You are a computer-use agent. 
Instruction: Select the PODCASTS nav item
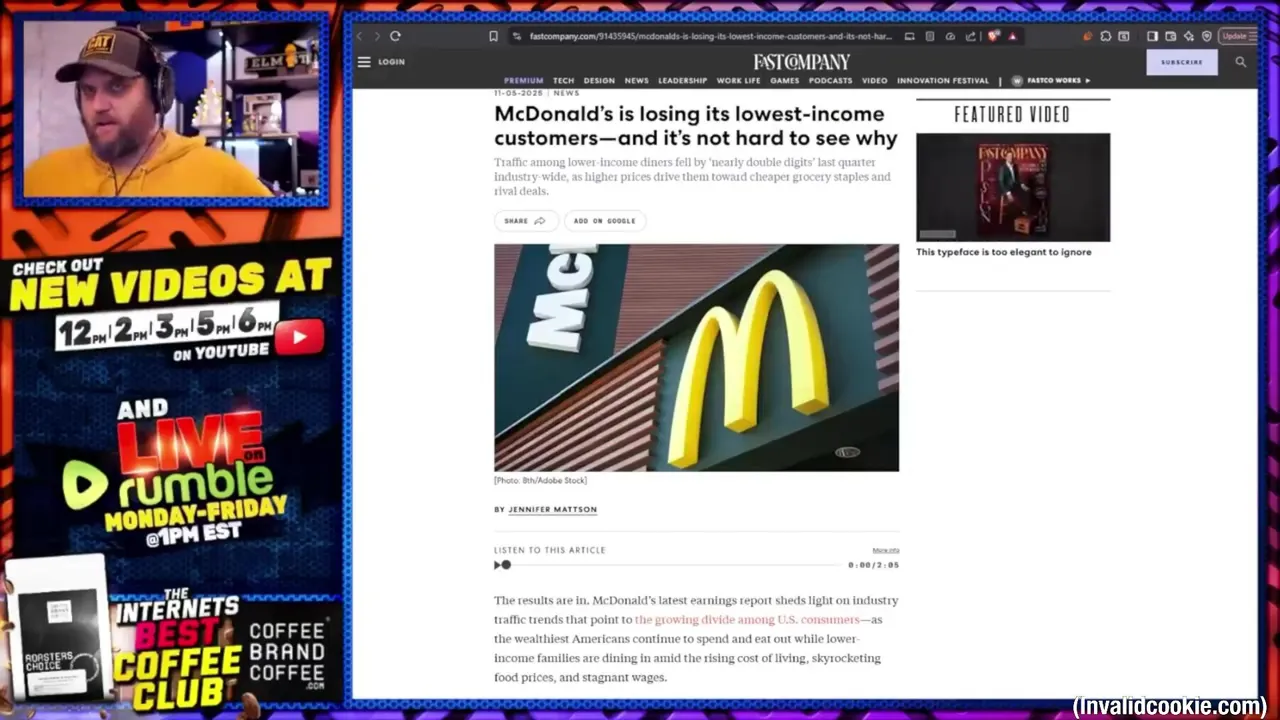pyautogui.click(x=831, y=81)
